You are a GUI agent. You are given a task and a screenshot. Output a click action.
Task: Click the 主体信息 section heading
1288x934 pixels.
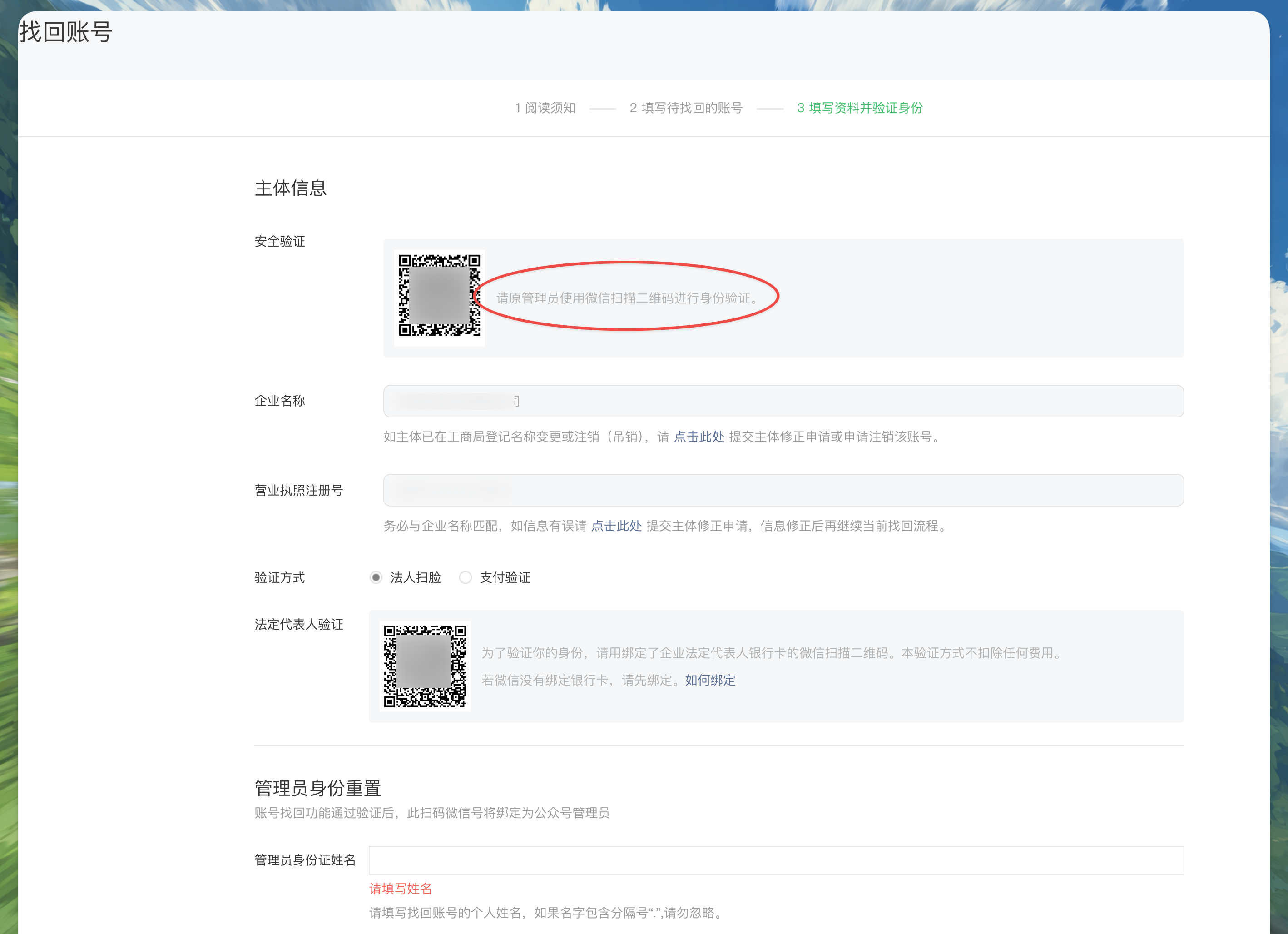[290, 188]
